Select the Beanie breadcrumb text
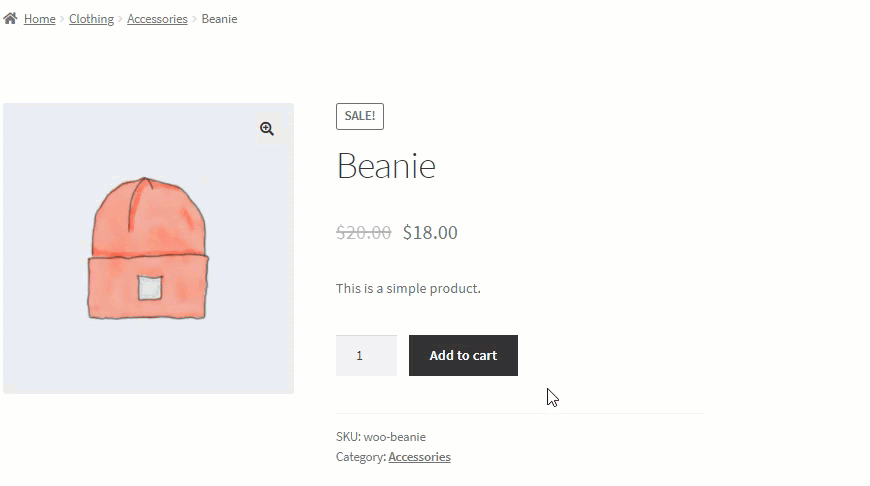This screenshot has height=486, width=870. [x=219, y=19]
